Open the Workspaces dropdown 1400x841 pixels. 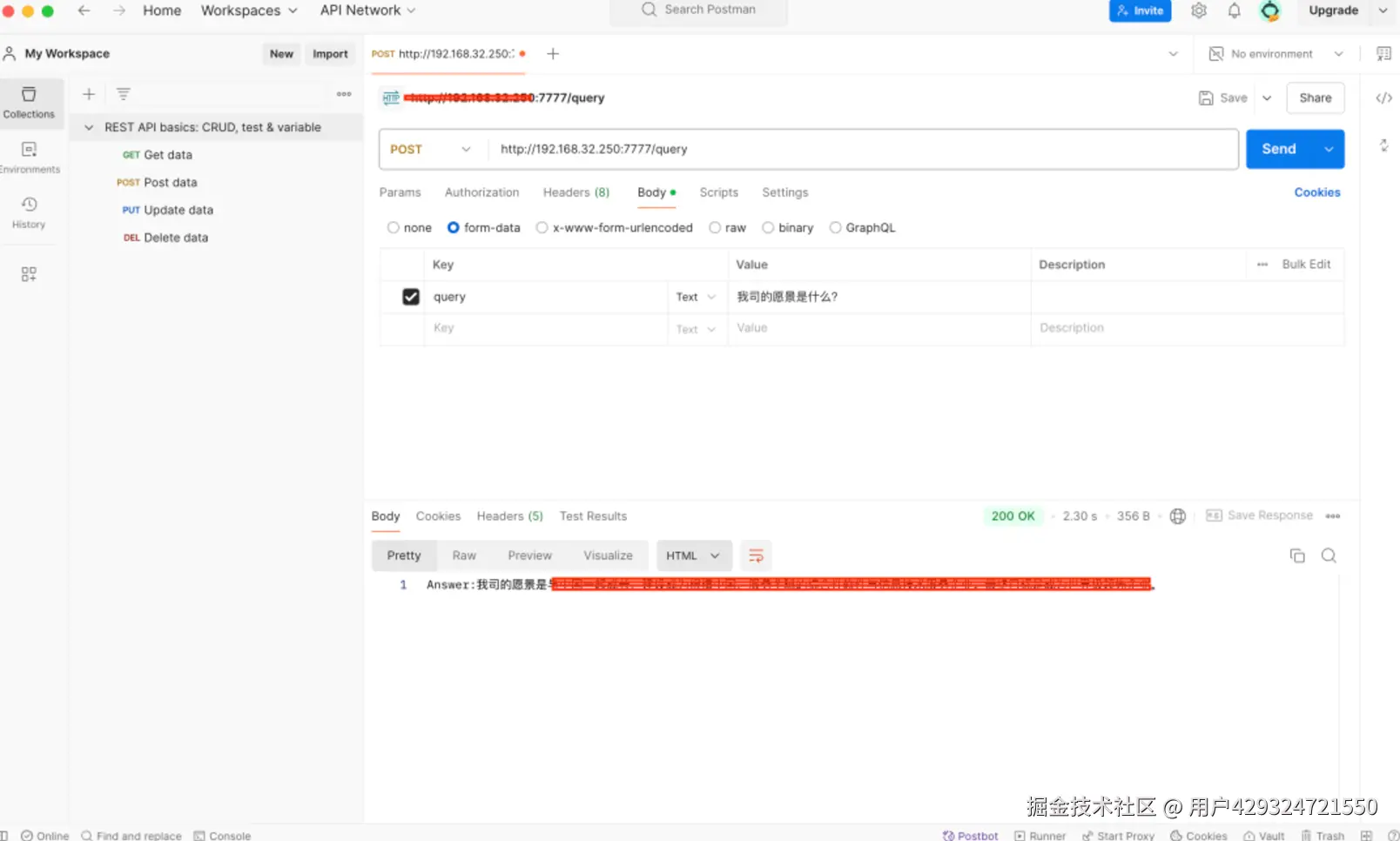(249, 10)
